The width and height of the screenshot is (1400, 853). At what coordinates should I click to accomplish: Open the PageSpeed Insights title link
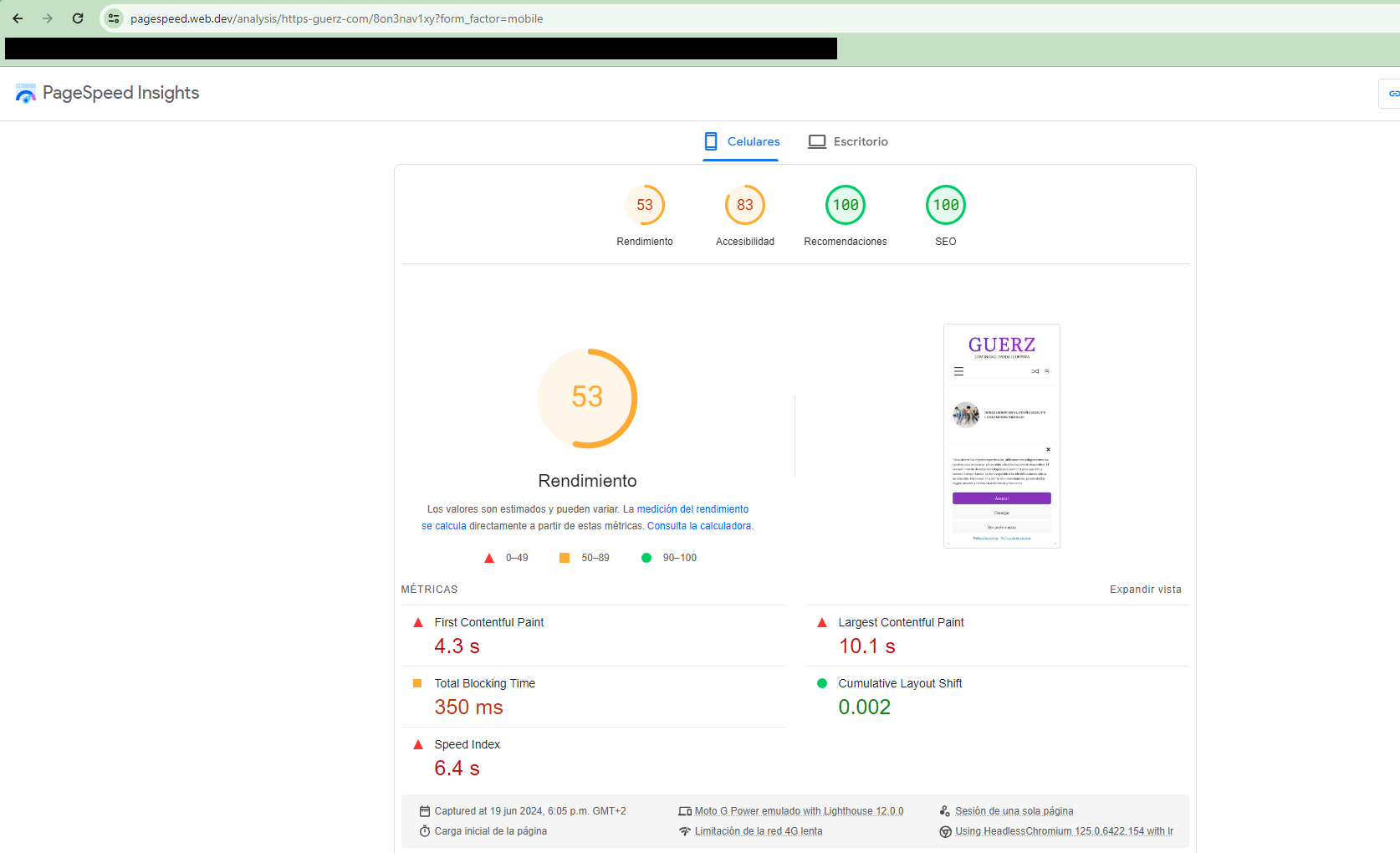tap(120, 93)
